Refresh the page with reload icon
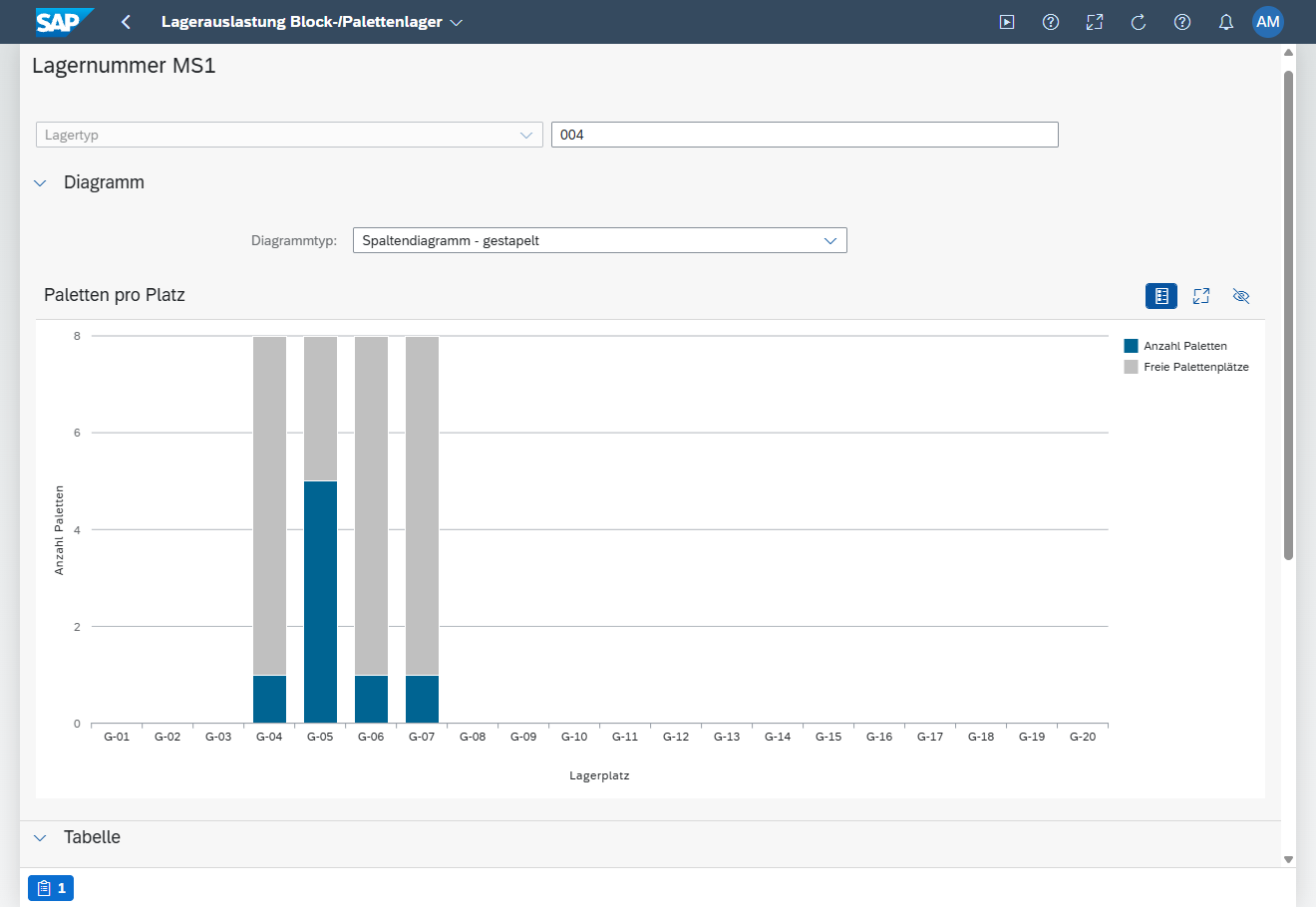This screenshot has width=1316, height=907. [1139, 22]
